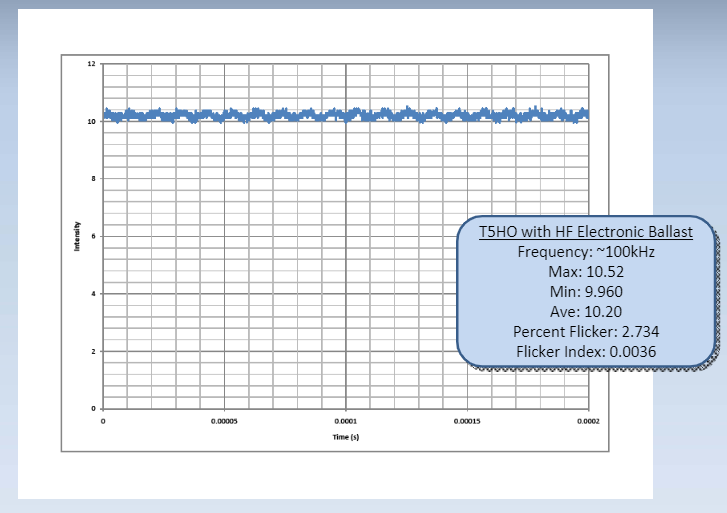Click the y-axis label 2
The height and width of the screenshot is (513, 727).
tap(94, 351)
